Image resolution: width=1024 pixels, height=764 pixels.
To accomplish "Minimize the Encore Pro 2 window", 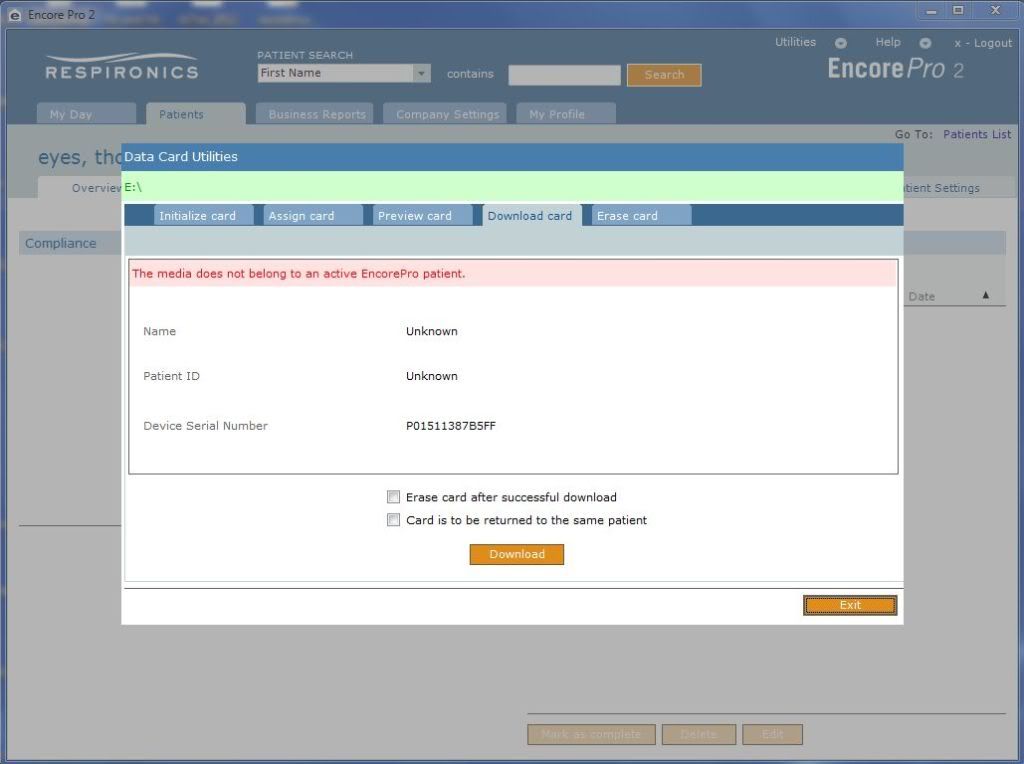I will pos(931,11).
